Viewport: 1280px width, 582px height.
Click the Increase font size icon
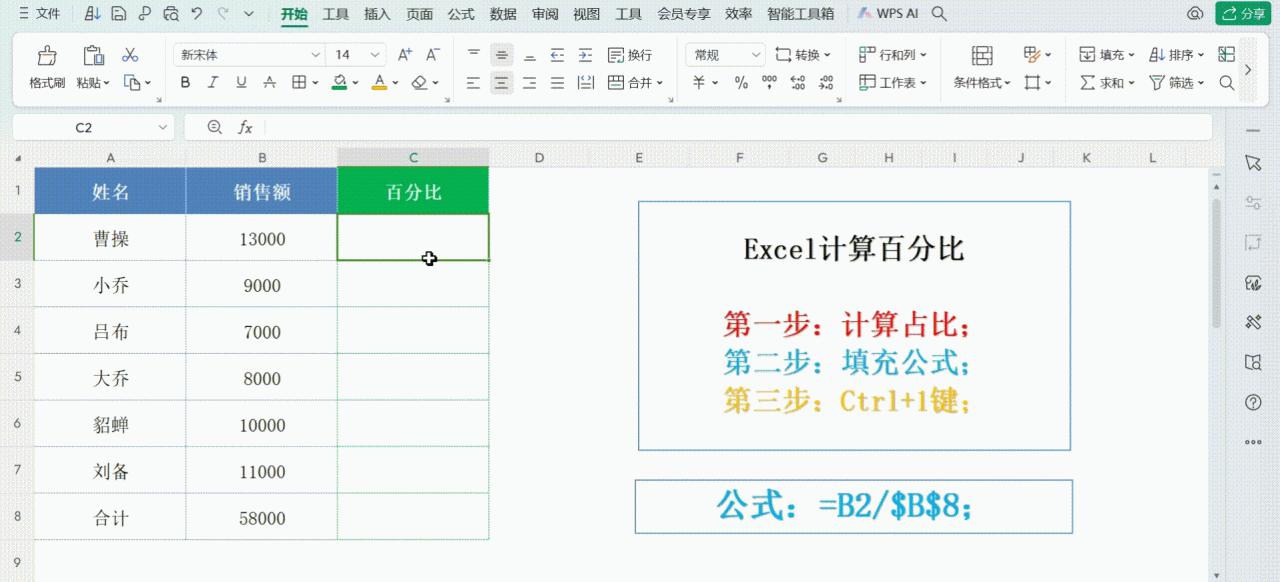pyautogui.click(x=405, y=55)
